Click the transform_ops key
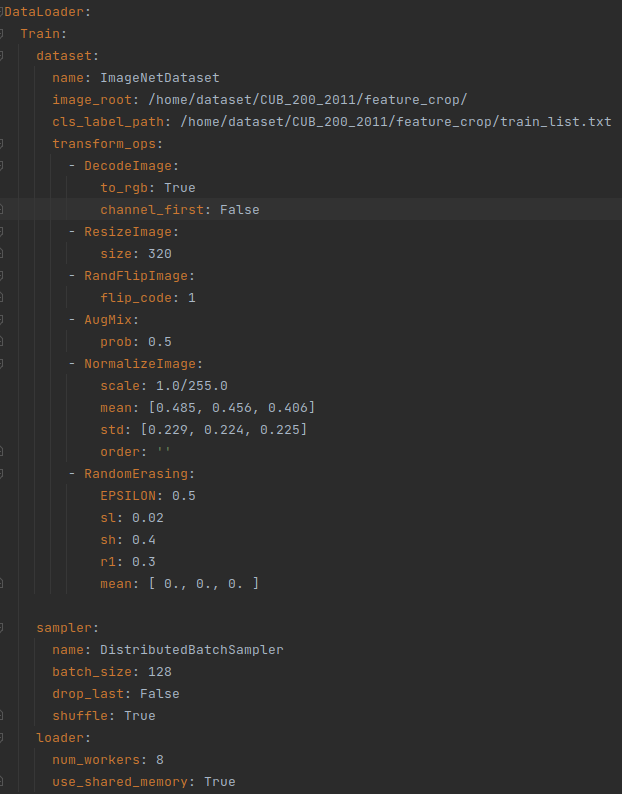This screenshot has height=794, width=622. (104, 144)
